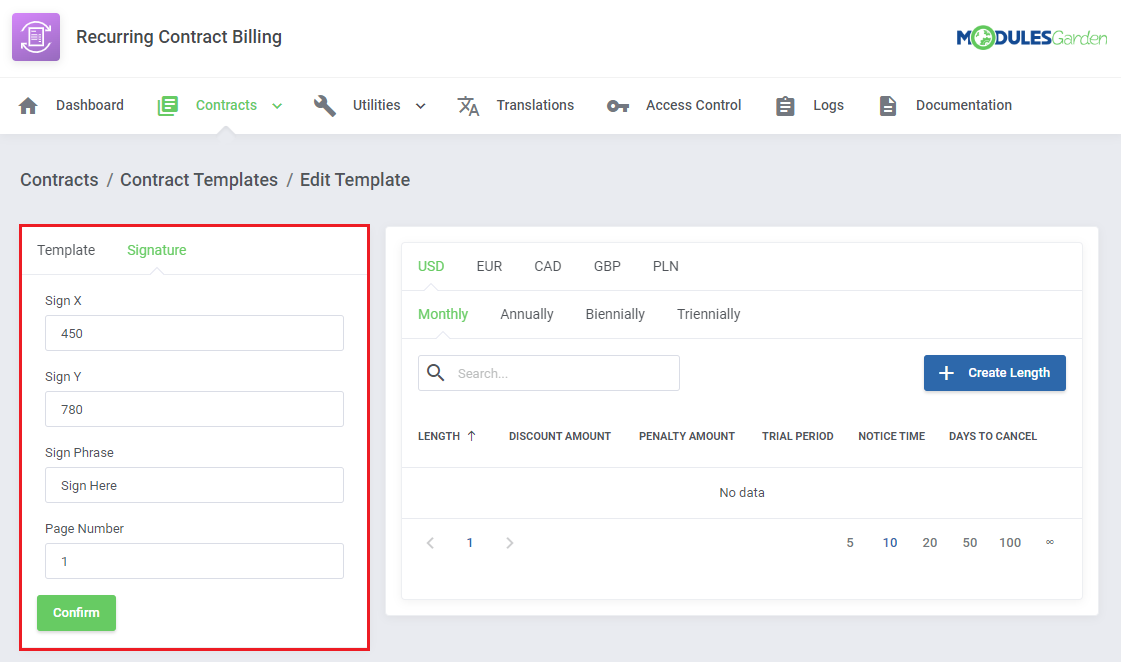The height and width of the screenshot is (662, 1121).
Task: Click the Search input field
Action: [x=548, y=373]
